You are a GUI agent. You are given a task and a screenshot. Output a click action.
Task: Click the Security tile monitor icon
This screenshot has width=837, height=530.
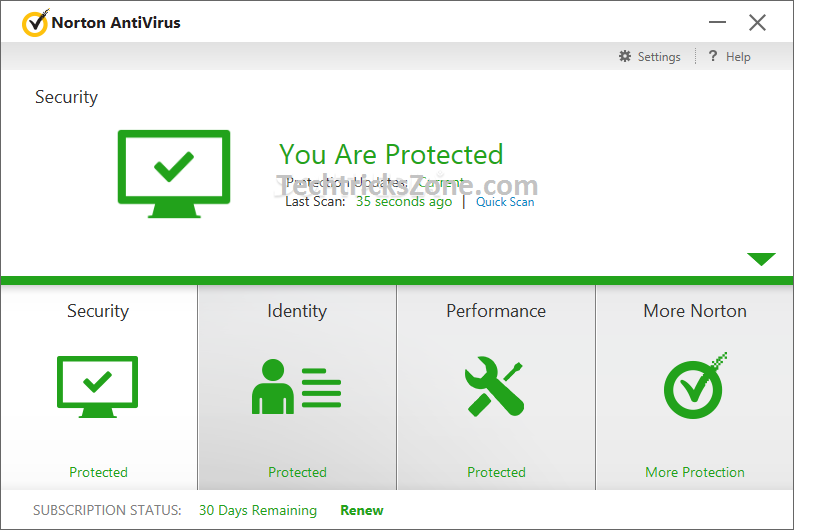pos(98,387)
